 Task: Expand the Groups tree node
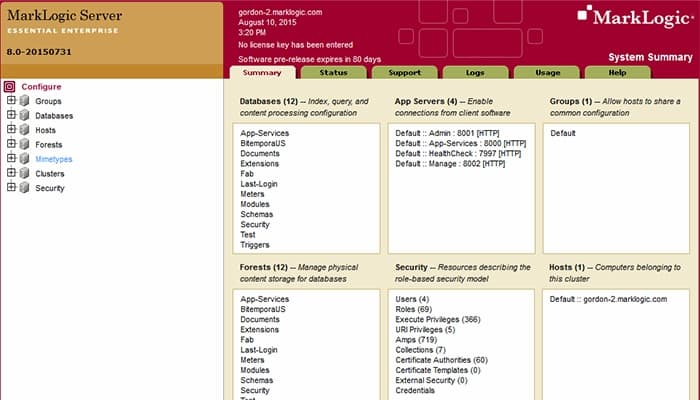click(x=11, y=100)
